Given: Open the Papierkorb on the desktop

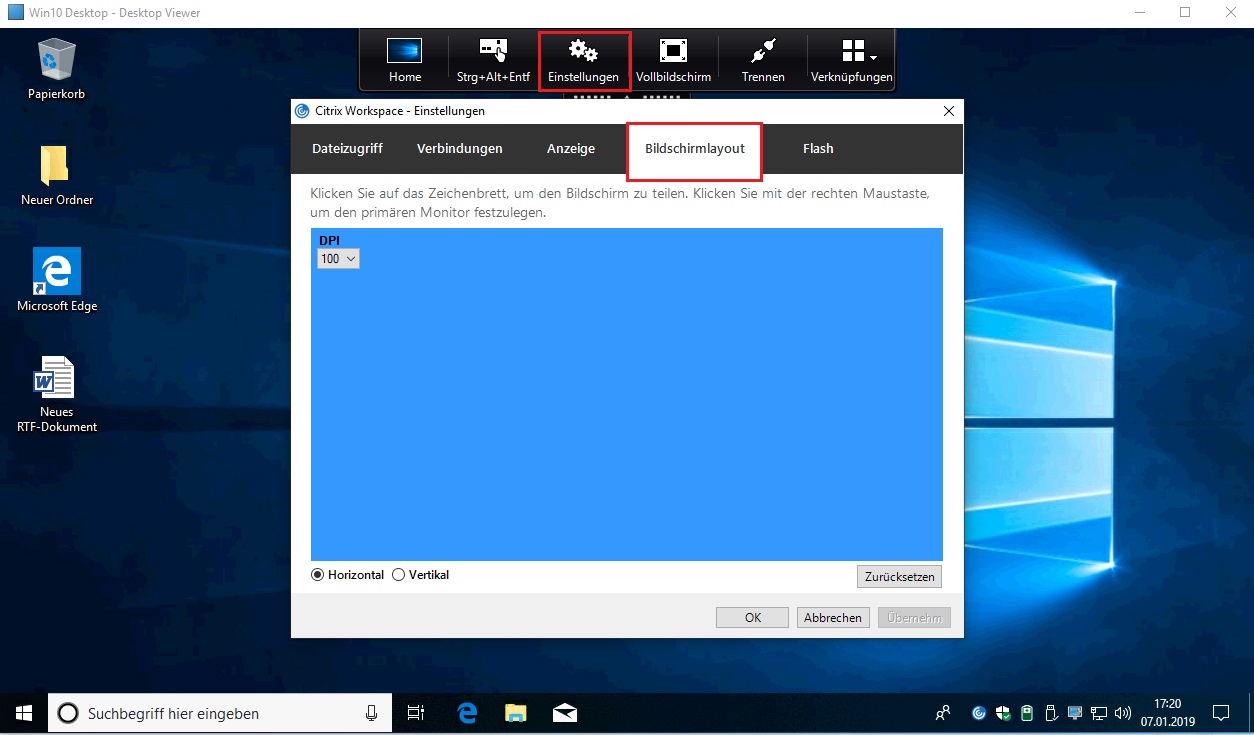Looking at the screenshot, I should tap(57, 58).
